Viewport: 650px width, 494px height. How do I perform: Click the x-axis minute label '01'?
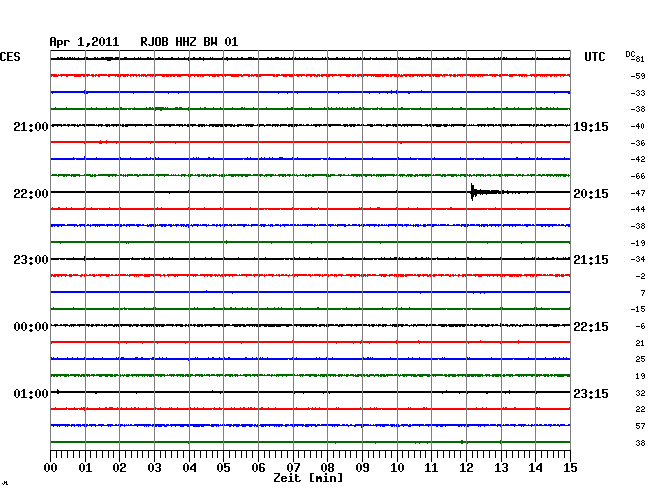point(85,468)
